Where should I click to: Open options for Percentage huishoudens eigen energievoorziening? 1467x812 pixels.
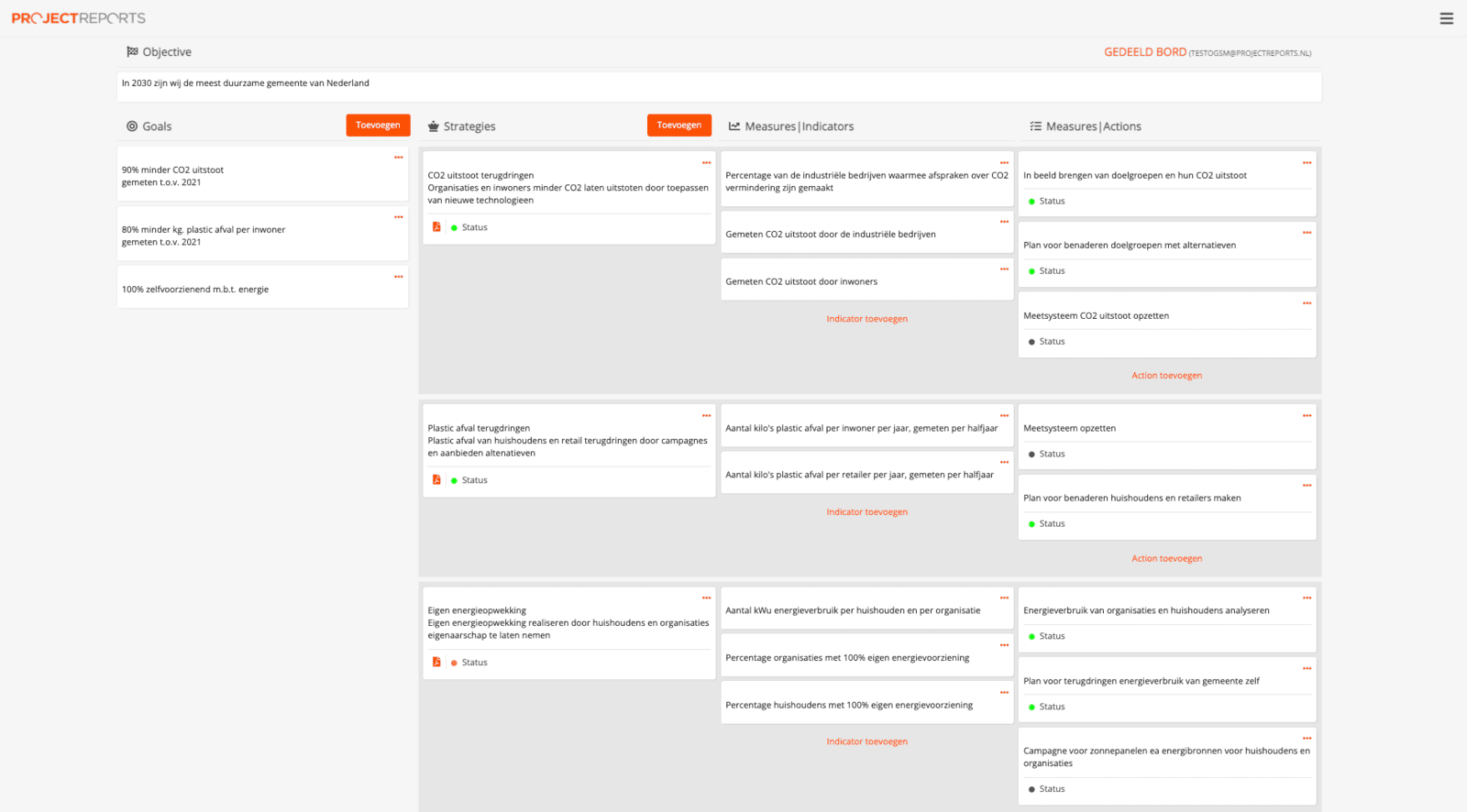point(1004,693)
